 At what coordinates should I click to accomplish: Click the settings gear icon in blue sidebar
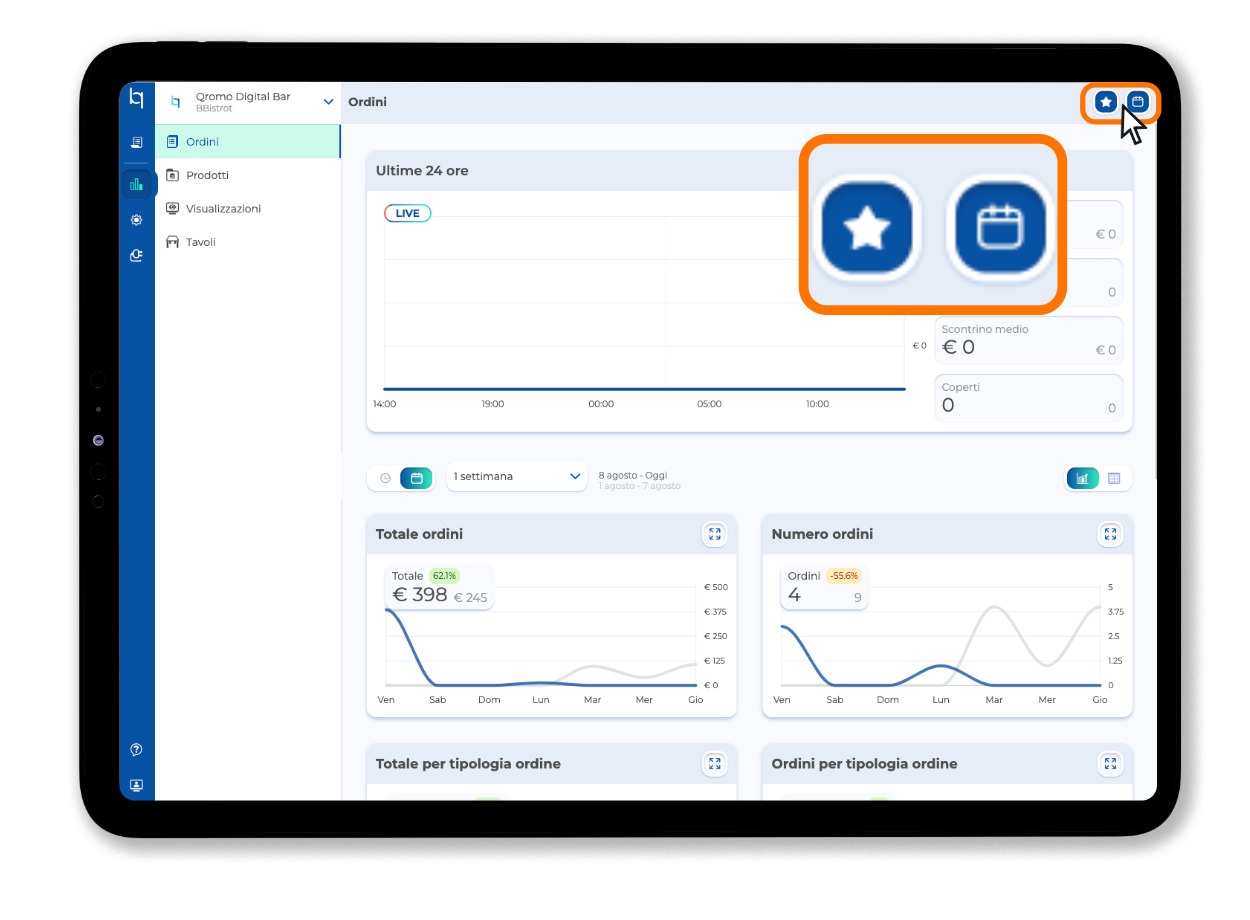tap(136, 220)
